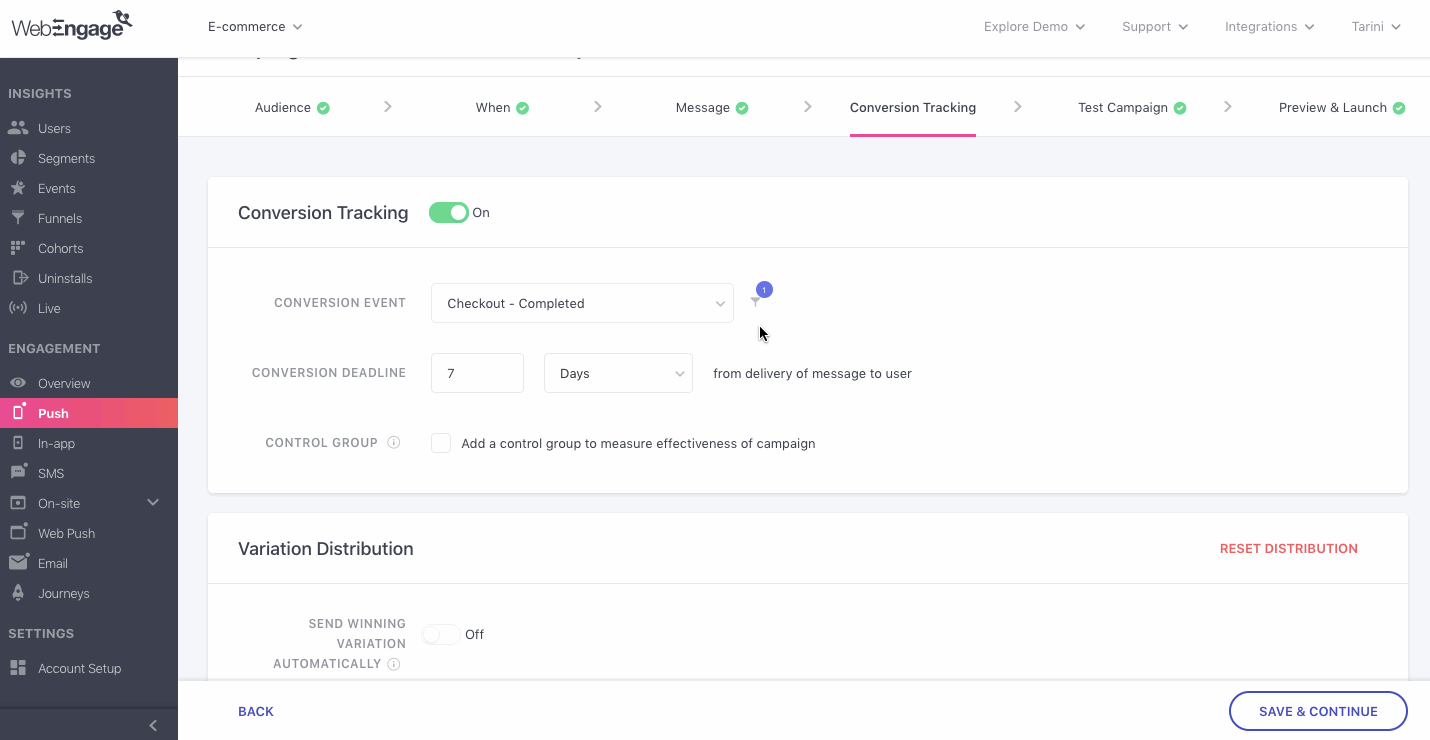Click RESET DISTRIBUTION link

click(x=1289, y=549)
